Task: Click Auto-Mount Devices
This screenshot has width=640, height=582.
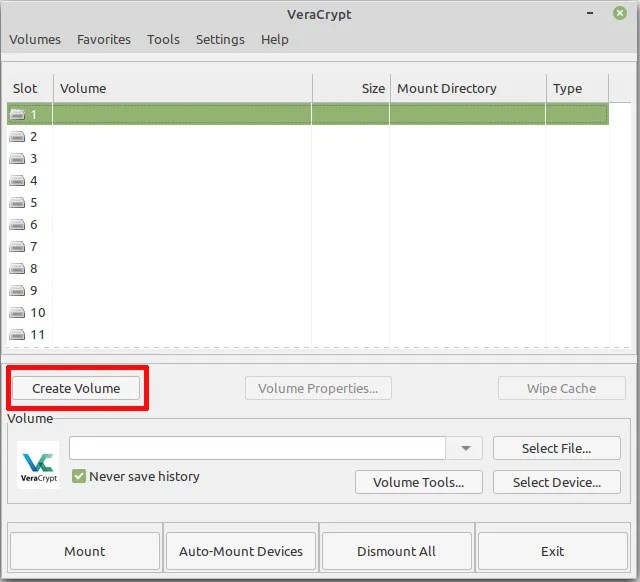Action: [241, 551]
